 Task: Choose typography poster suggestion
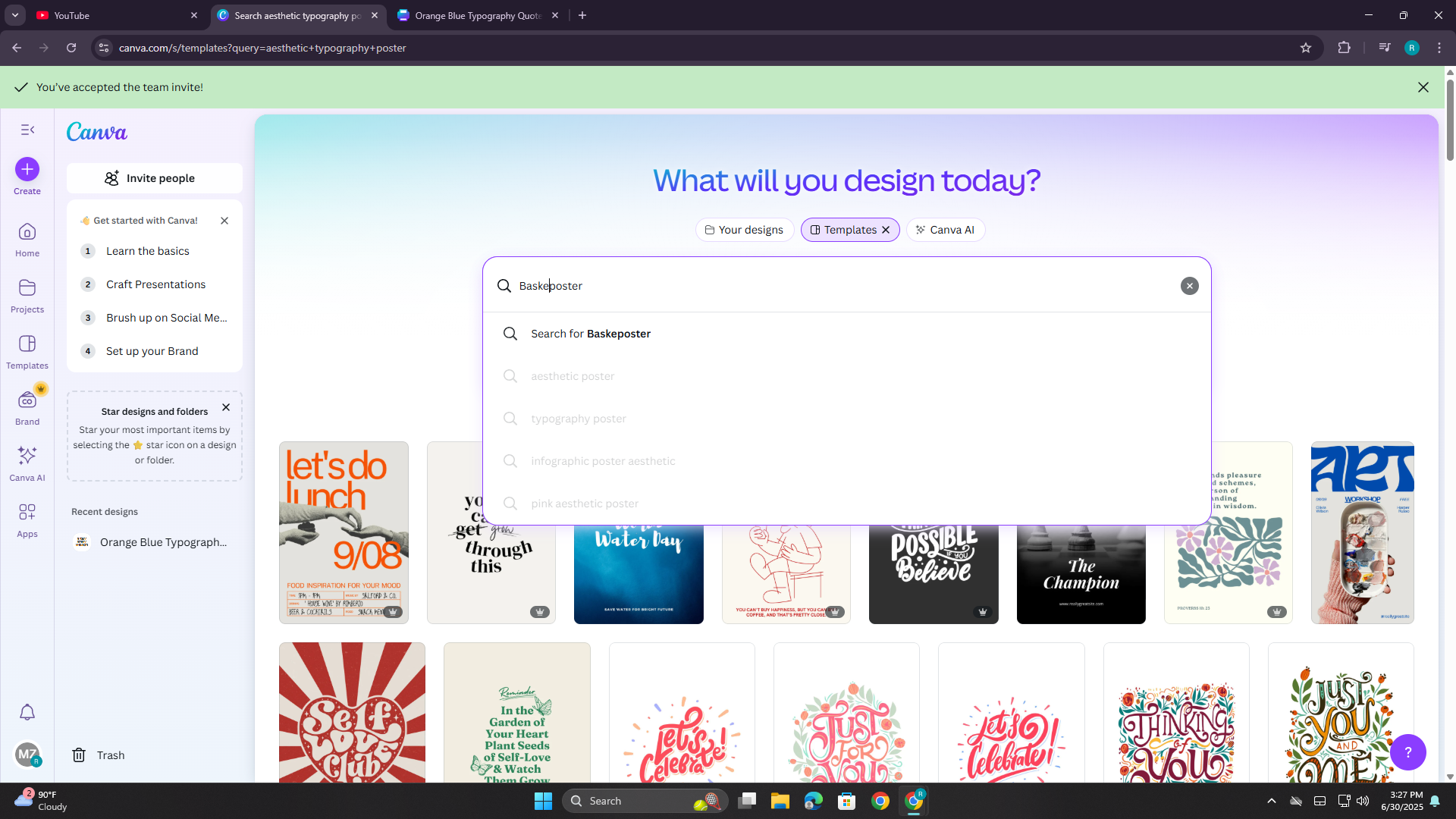(x=846, y=419)
